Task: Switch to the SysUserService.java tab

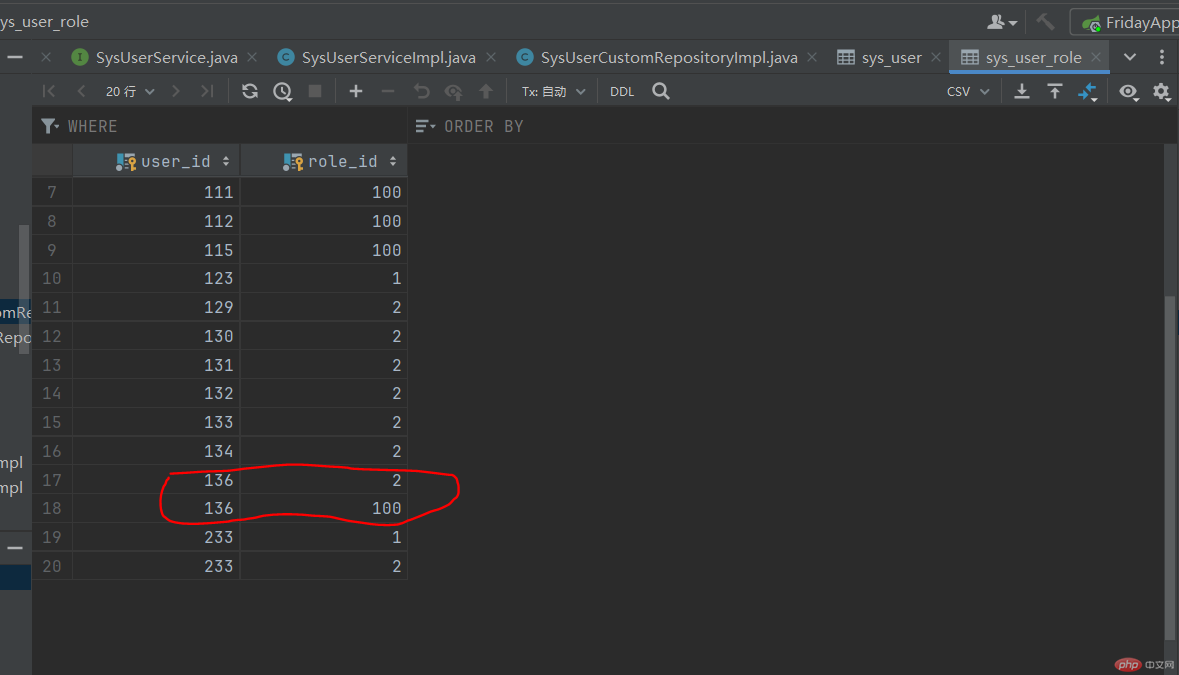Action: coord(167,57)
